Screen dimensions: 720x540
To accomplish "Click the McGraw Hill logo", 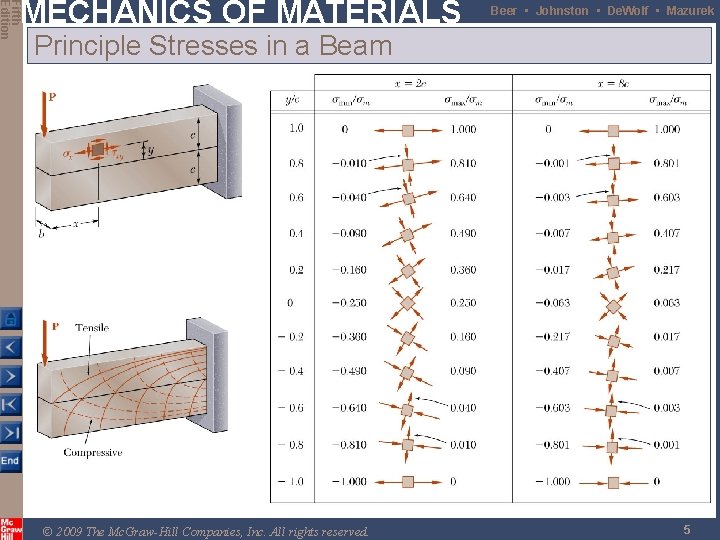I will [x=11, y=528].
